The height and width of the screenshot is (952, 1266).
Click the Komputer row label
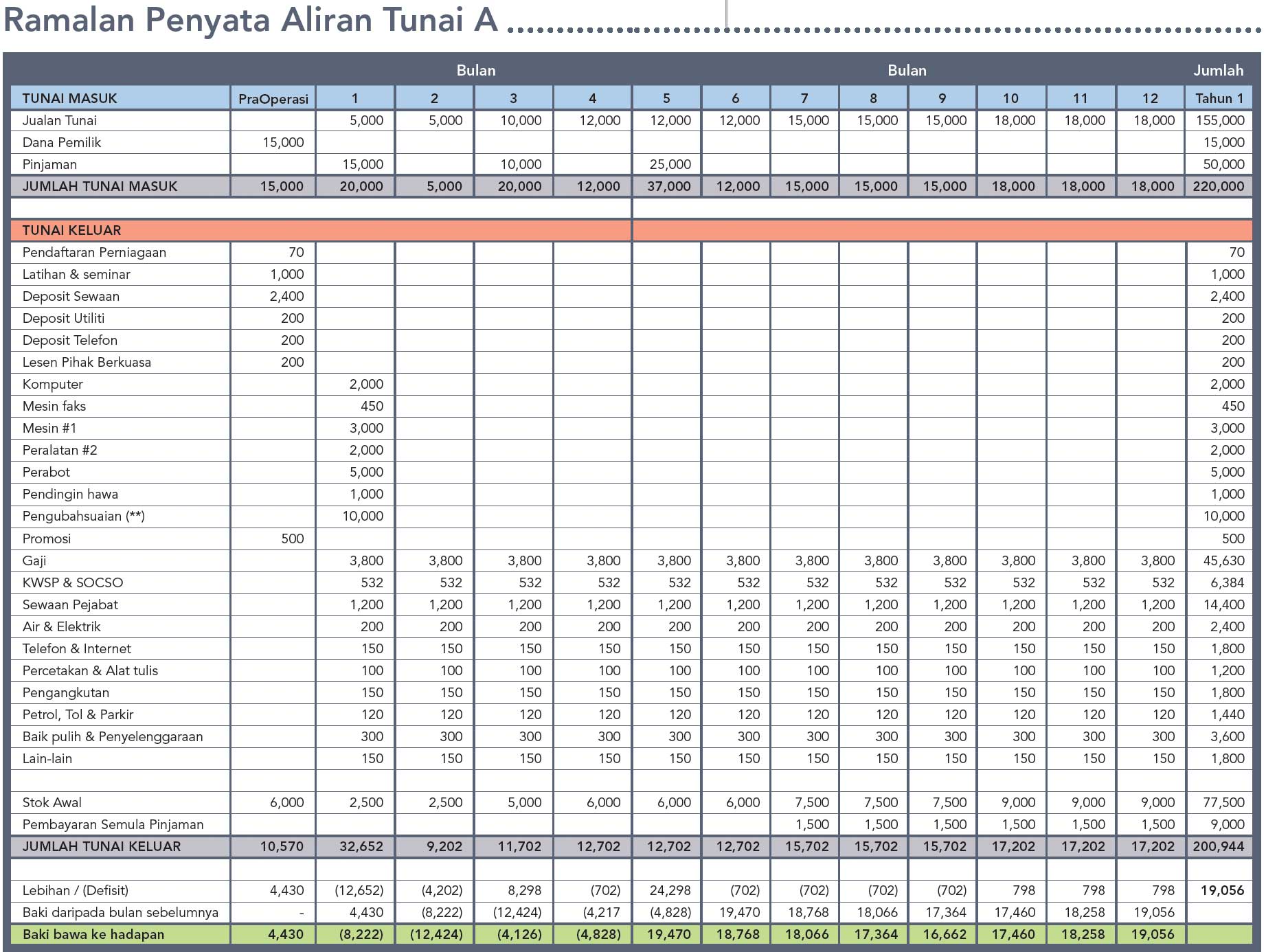point(52,384)
